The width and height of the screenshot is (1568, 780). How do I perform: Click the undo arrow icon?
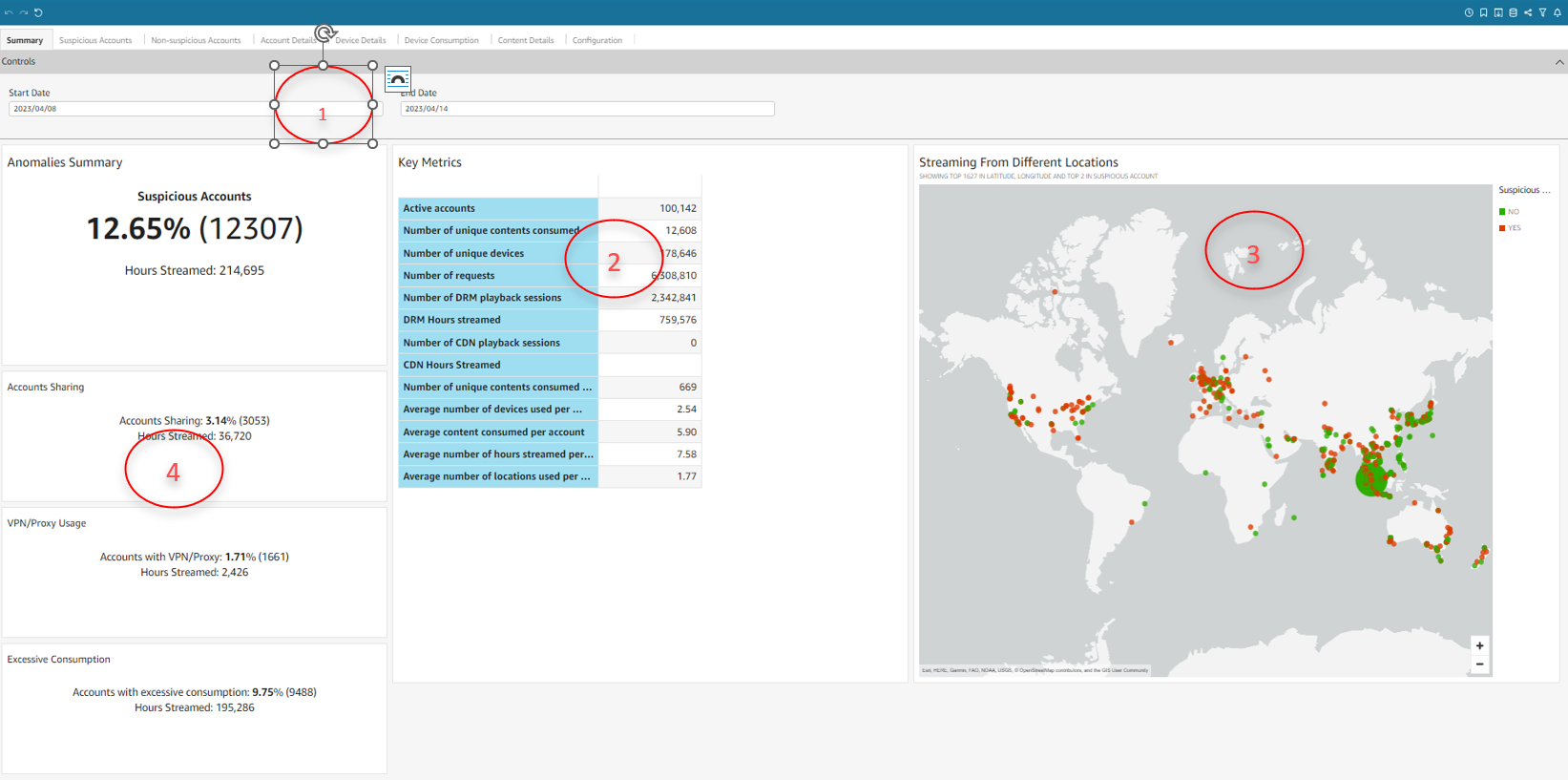[9, 12]
